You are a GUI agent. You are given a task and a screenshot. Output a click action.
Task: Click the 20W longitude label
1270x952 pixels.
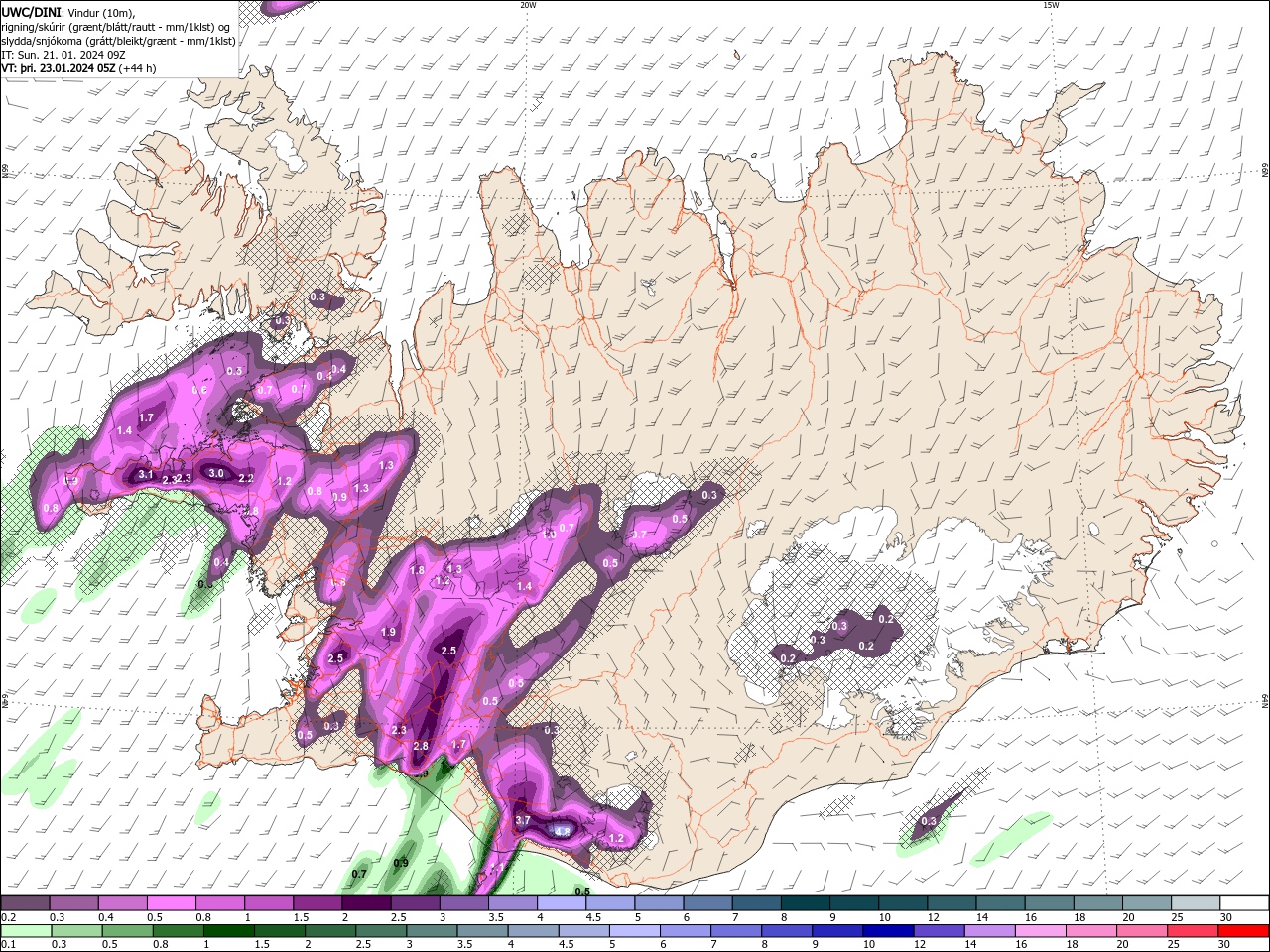[528, 5]
